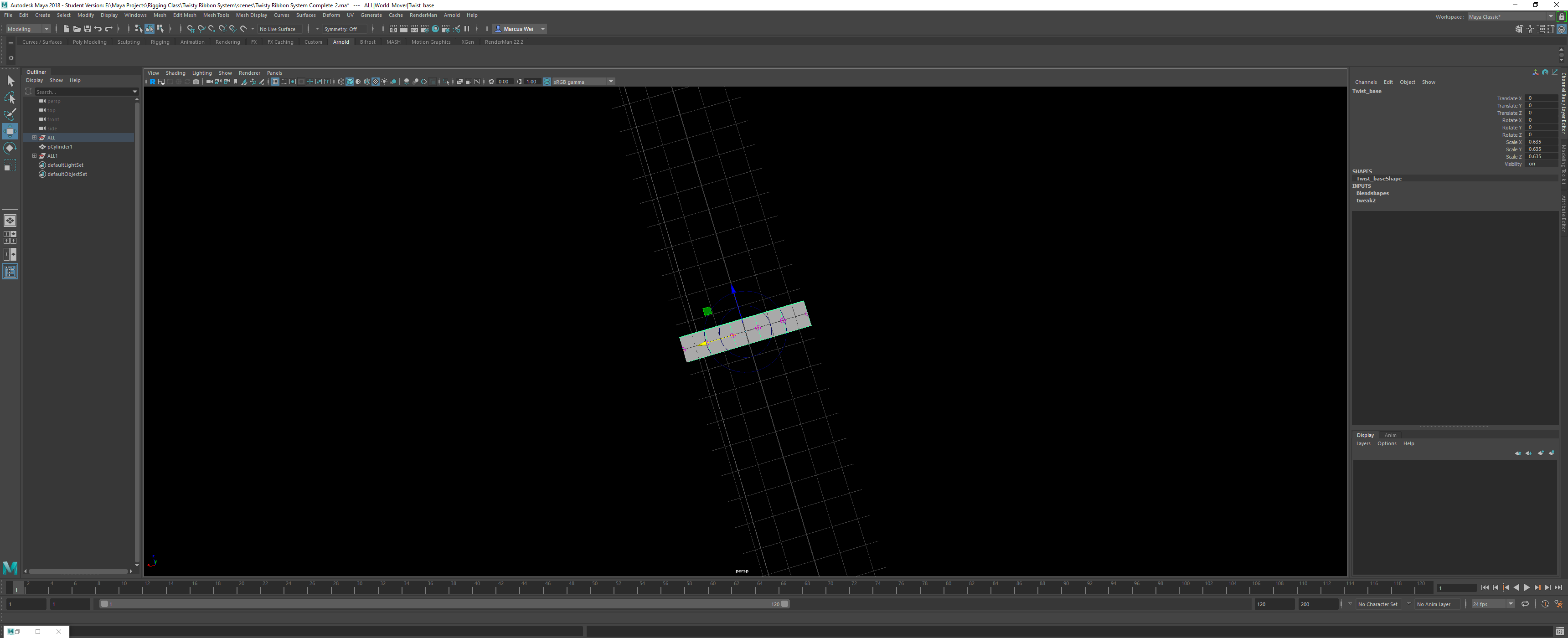The image size is (1568, 638).
Task: Select pCylinder1 in the Outliner
Action: pyautogui.click(x=60, y=146)
